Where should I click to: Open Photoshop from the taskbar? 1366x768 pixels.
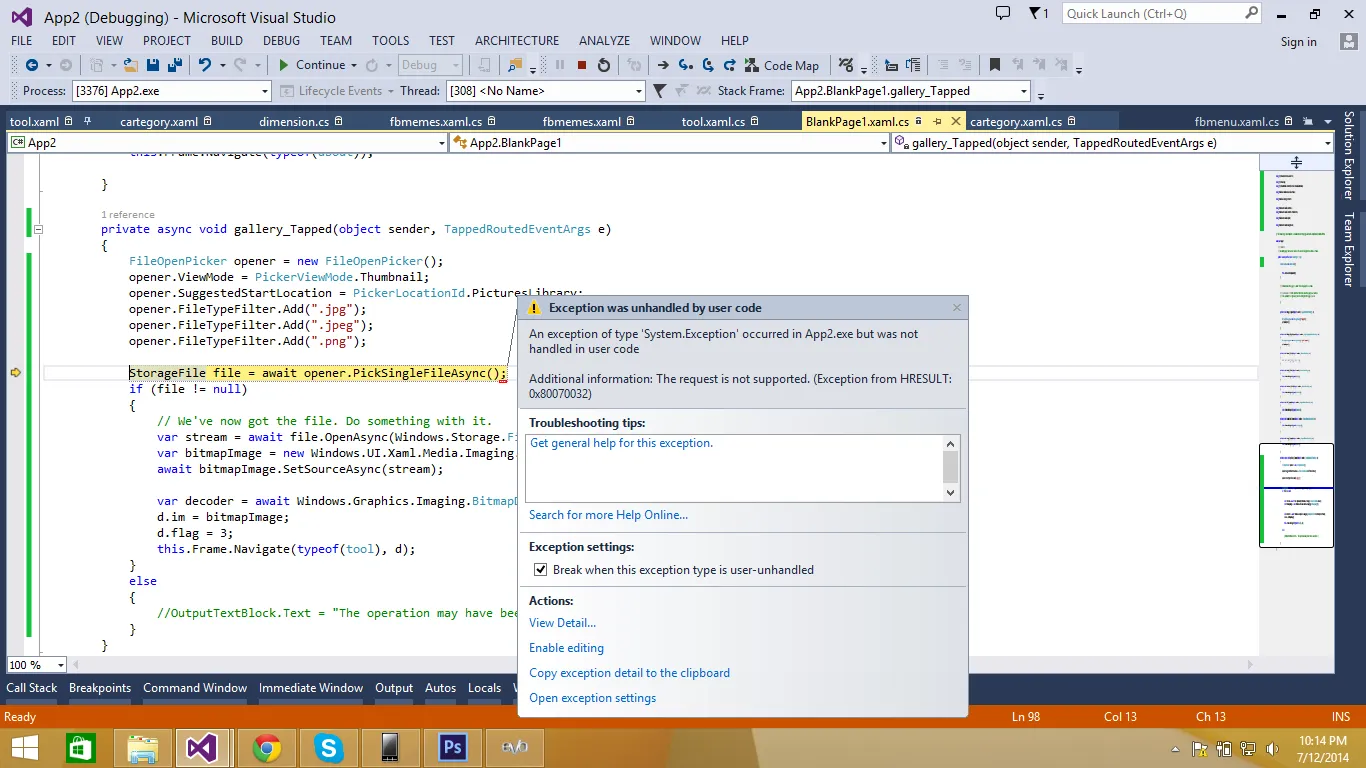452,747
